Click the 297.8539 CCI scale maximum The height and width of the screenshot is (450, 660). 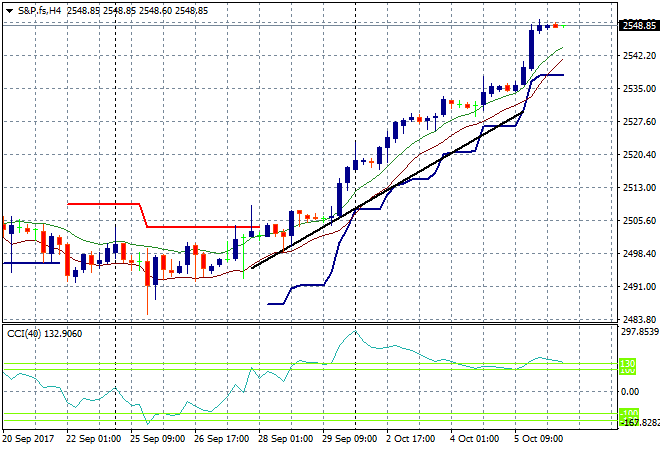[x=639, y=332]
